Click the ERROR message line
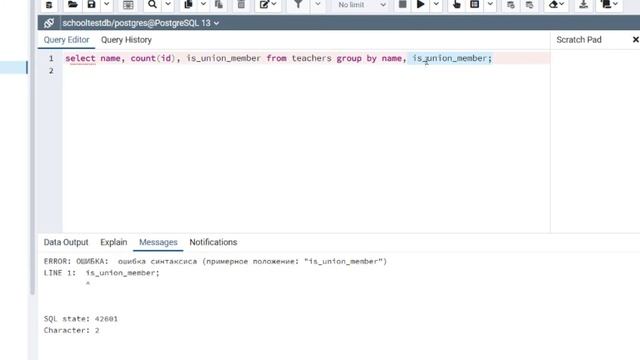 coord(215,261)
